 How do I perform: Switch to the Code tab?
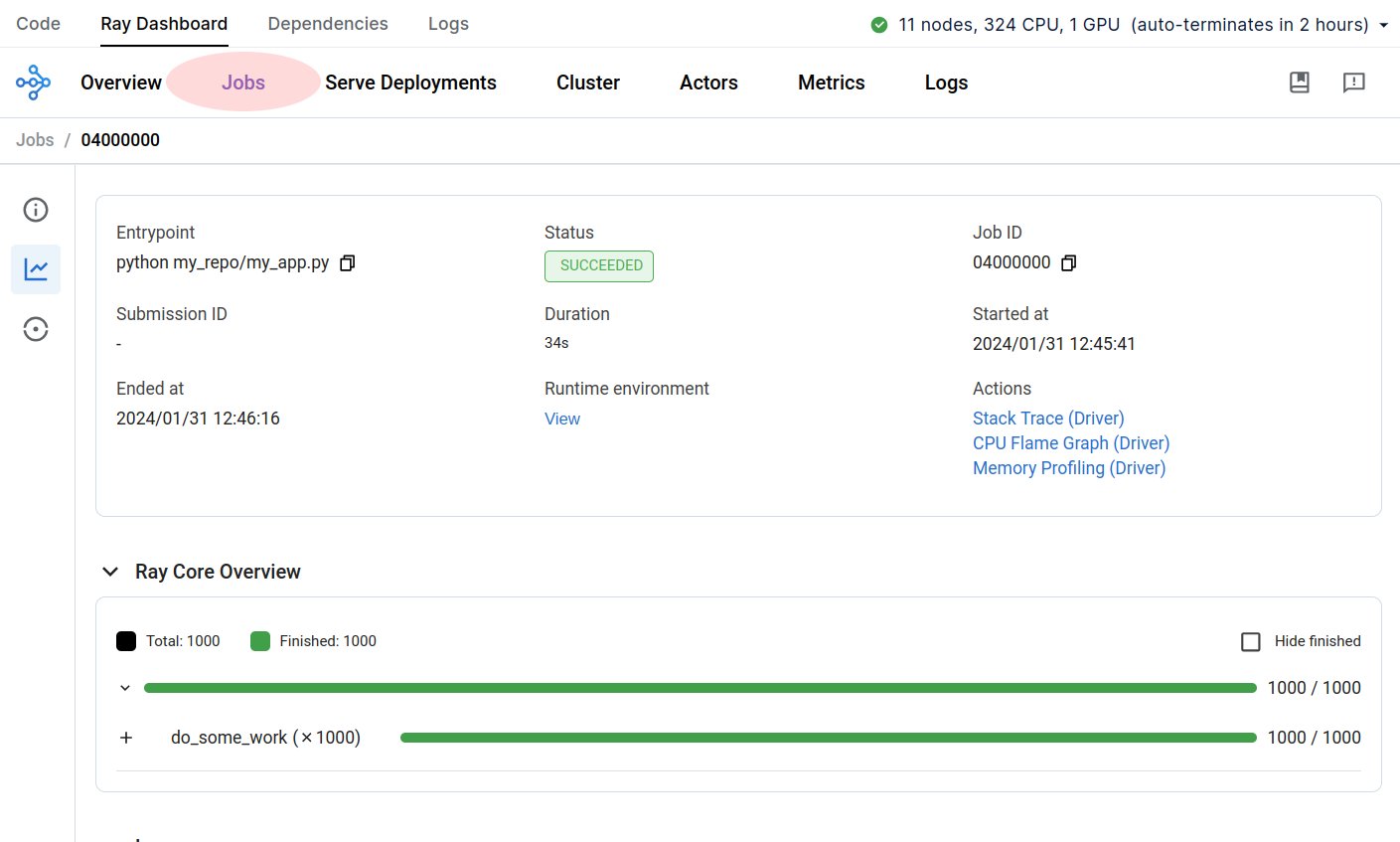(x=38, y=24)
